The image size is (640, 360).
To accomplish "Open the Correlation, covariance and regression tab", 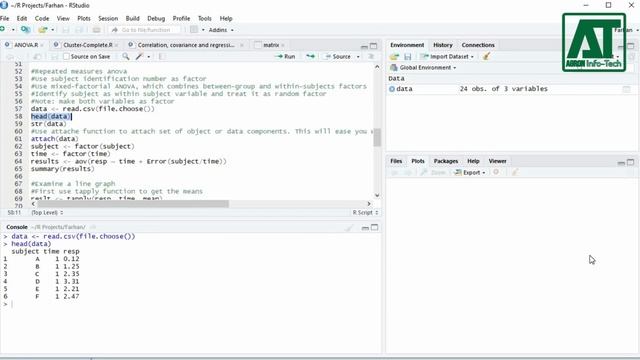I will [x=186, y=45].
